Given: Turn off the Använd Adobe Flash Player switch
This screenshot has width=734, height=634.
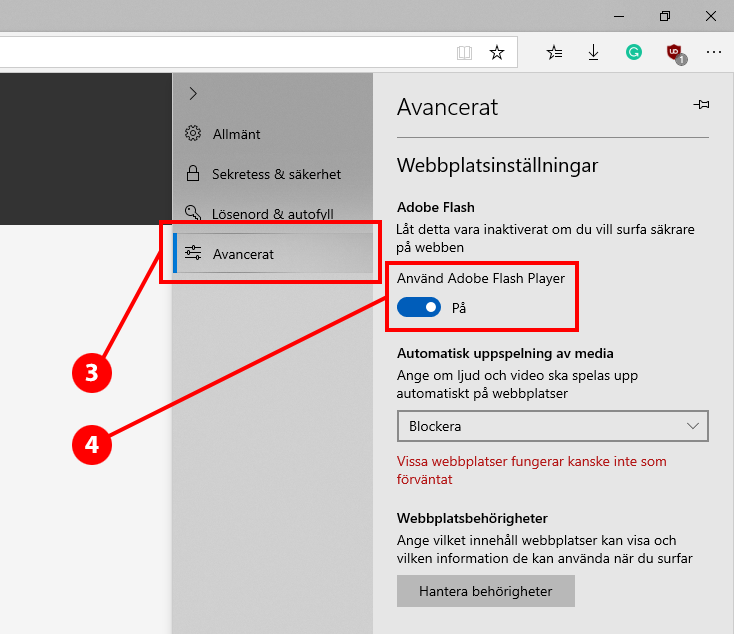Looking at the screenshot, I should 418,308.
